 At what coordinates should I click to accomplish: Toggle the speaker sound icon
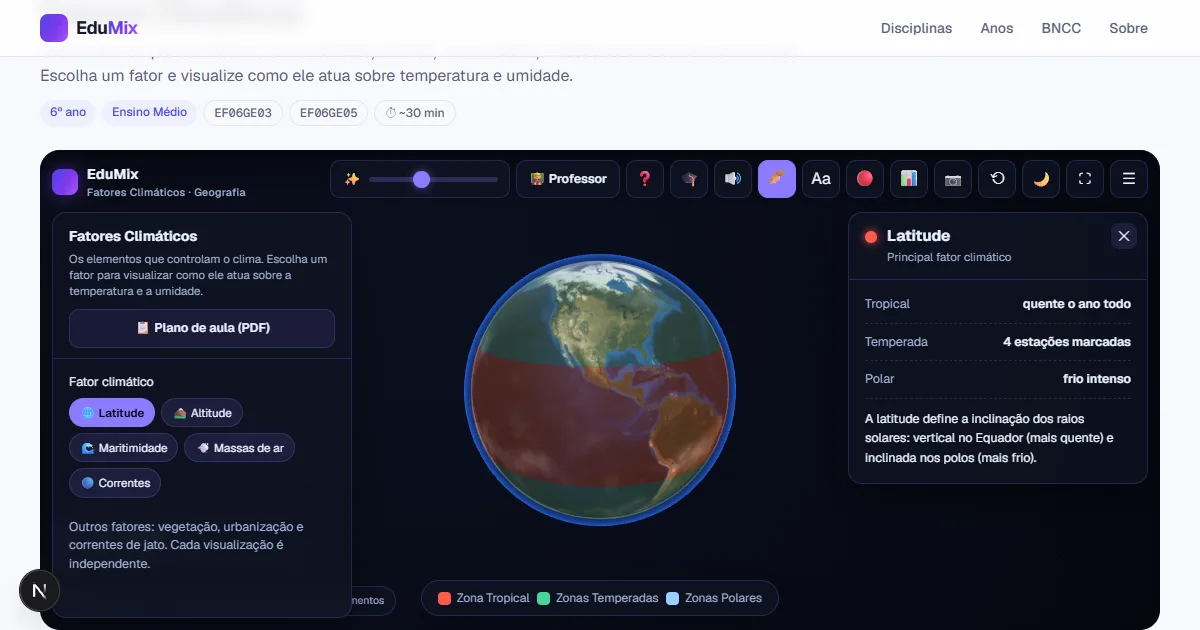click(x=733, y=179)
